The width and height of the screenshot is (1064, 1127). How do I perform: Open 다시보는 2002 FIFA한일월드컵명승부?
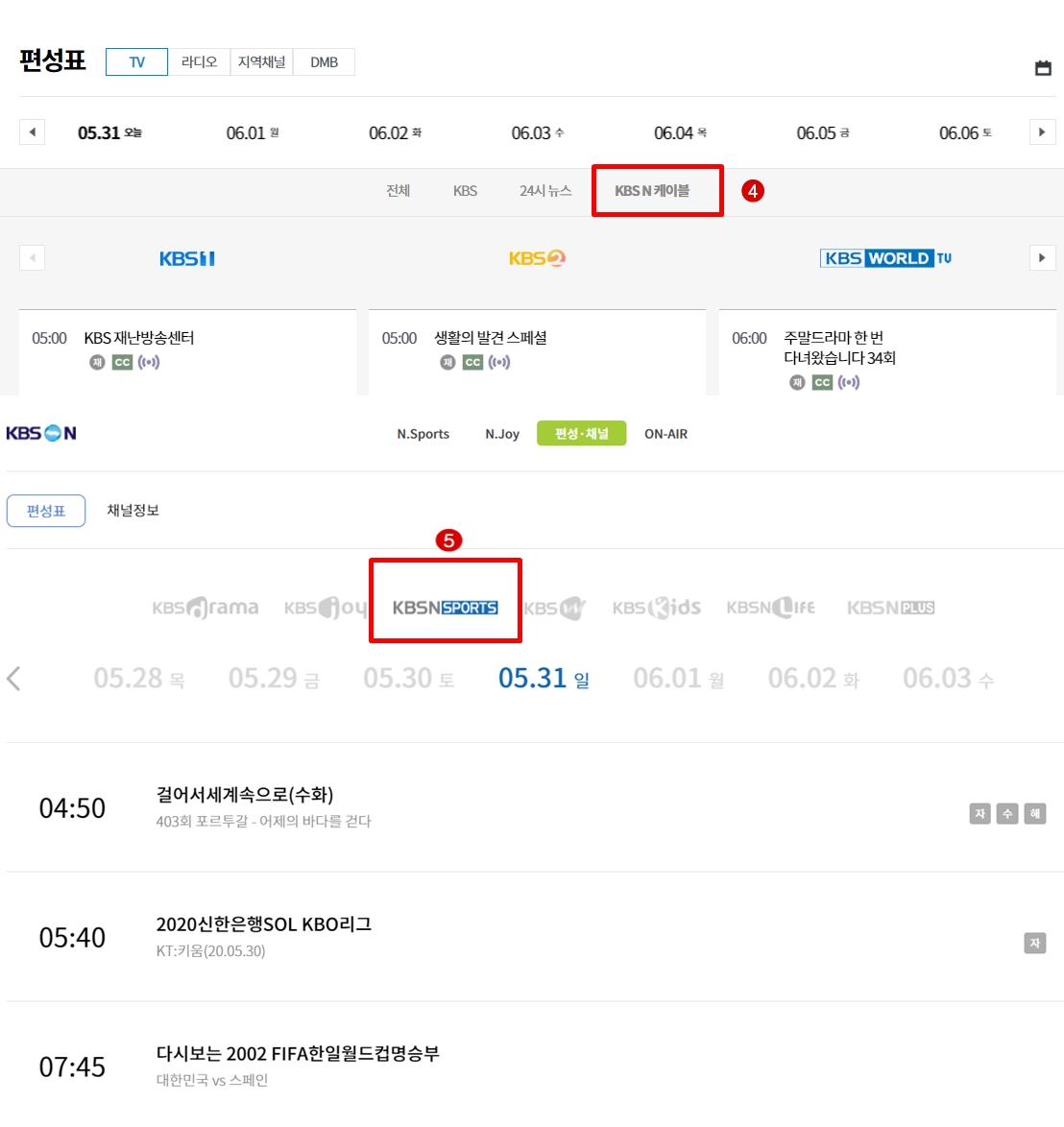pos(298,1054)
